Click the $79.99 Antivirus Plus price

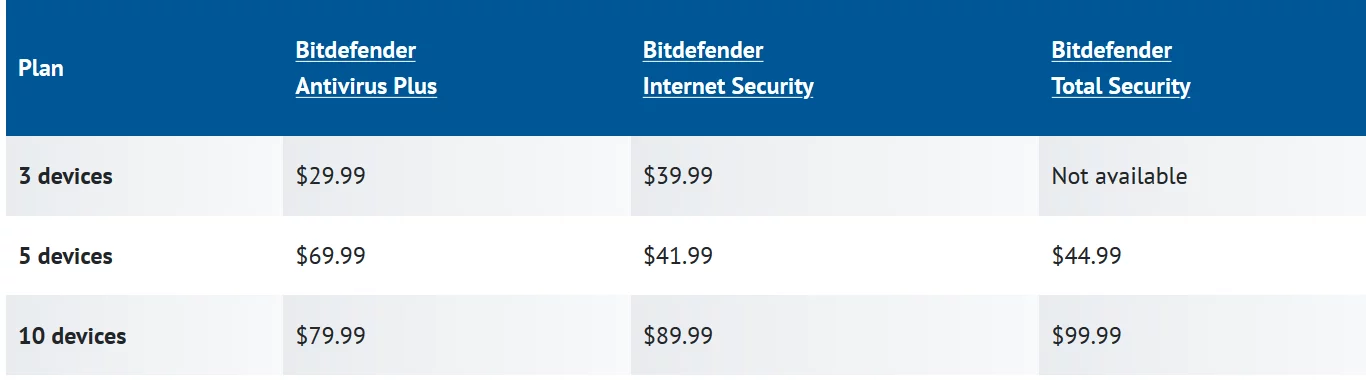[x=331, y=336]
